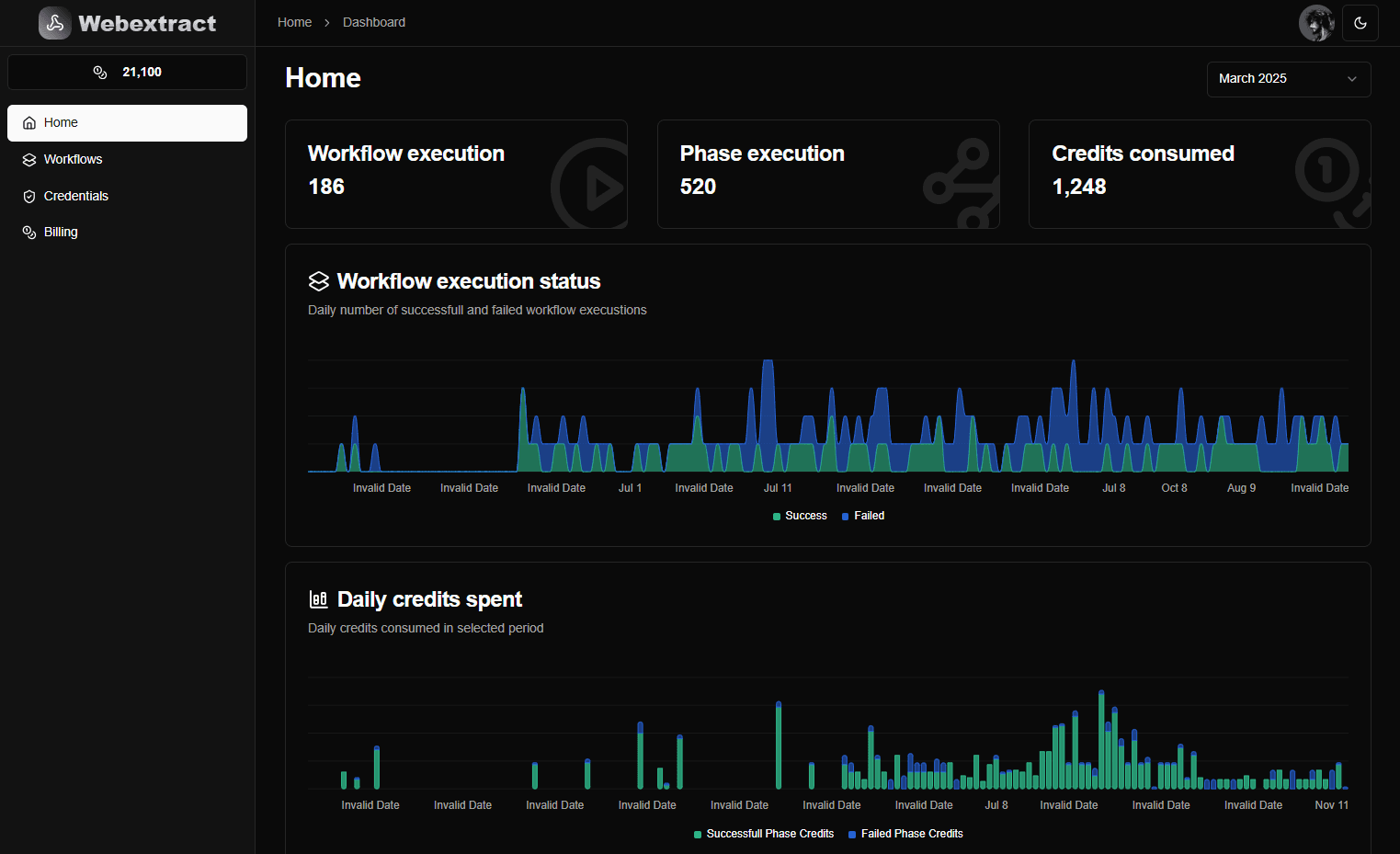Click the Aug 9 axis label
This screenshot has width=1400, height=854.
point(1241,488)
